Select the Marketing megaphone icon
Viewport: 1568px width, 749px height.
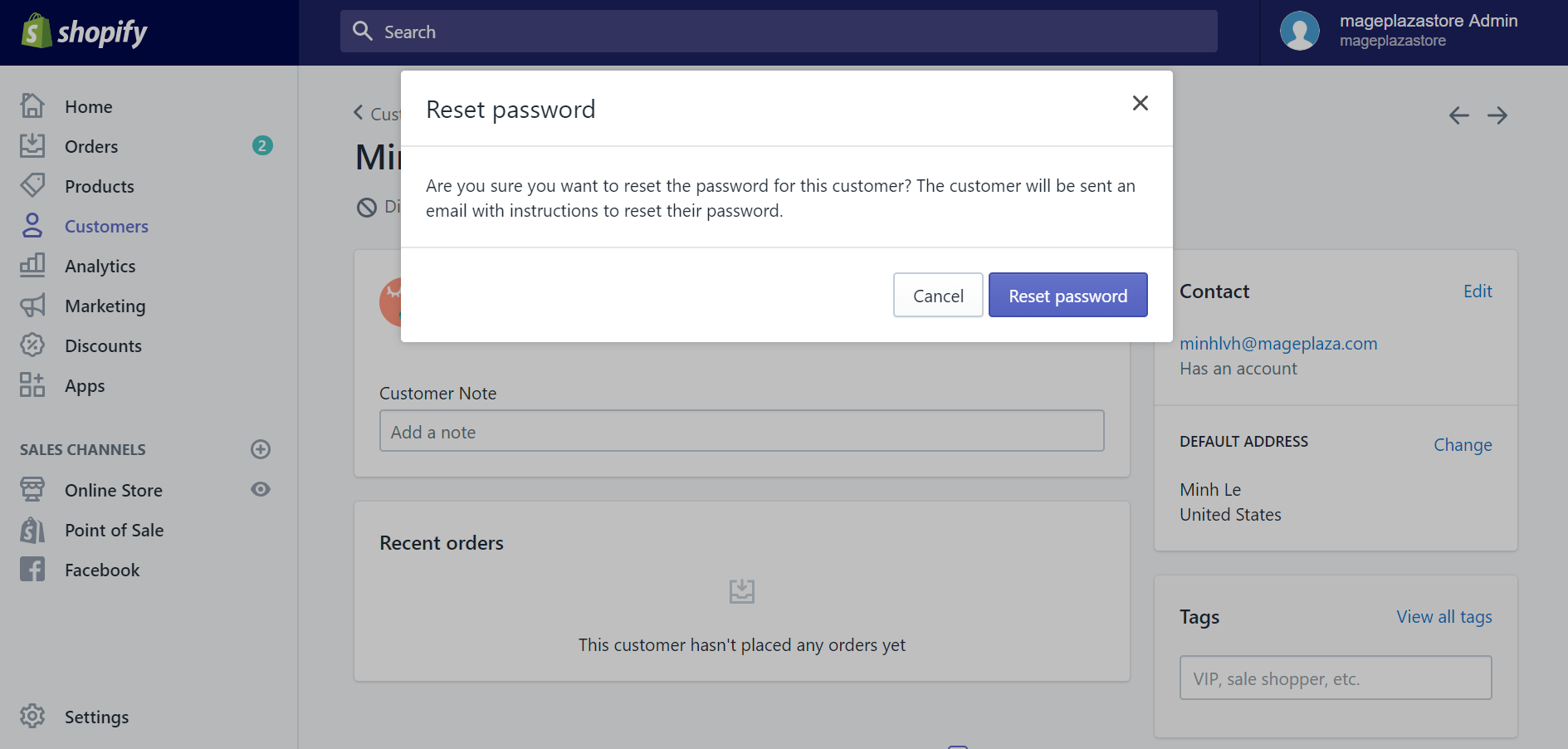tap(32, 305)
